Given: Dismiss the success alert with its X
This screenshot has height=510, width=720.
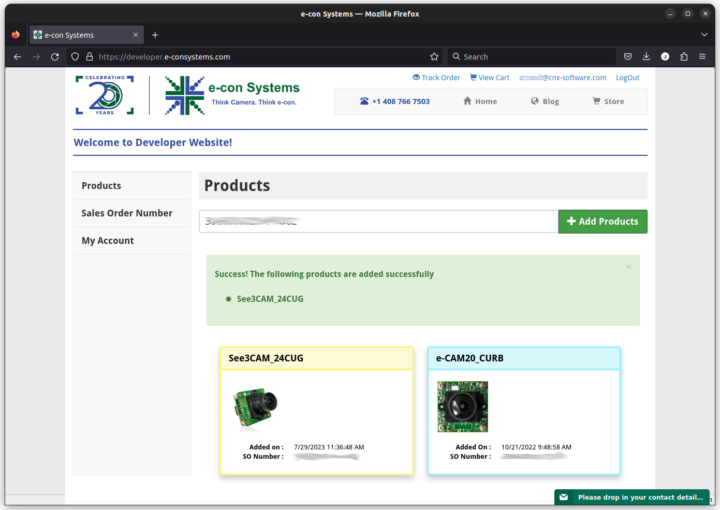Looking at the screenshot, I should point(629,267).
